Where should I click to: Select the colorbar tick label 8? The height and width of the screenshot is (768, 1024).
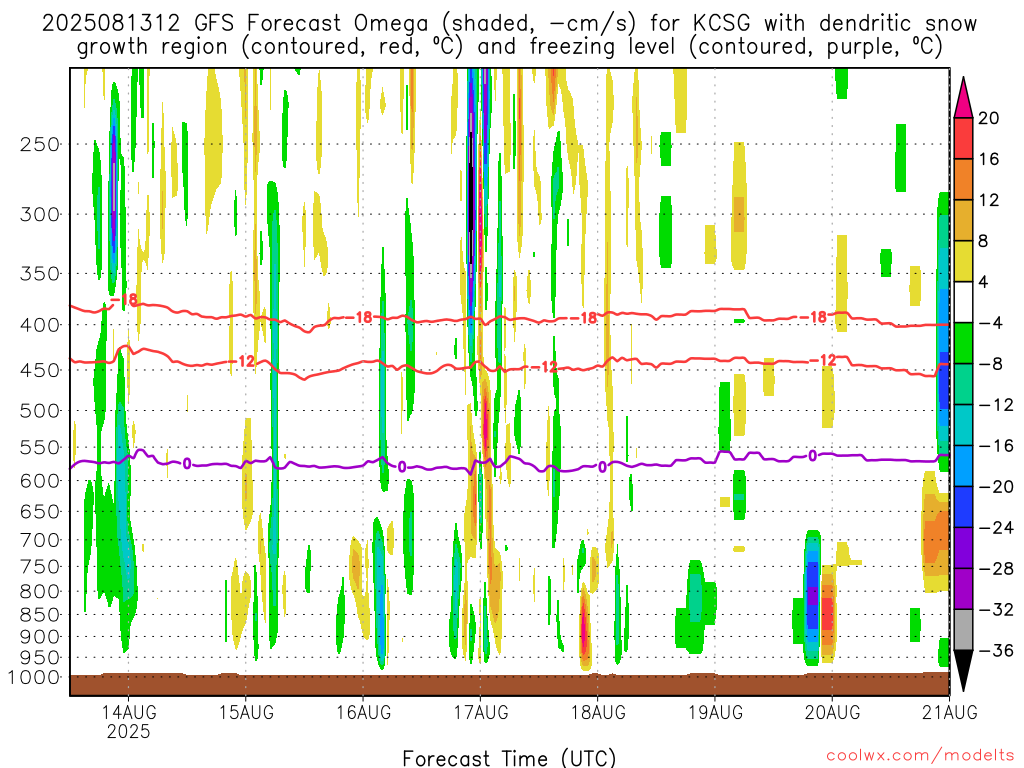pyautogui.click(x=984, y=241)
